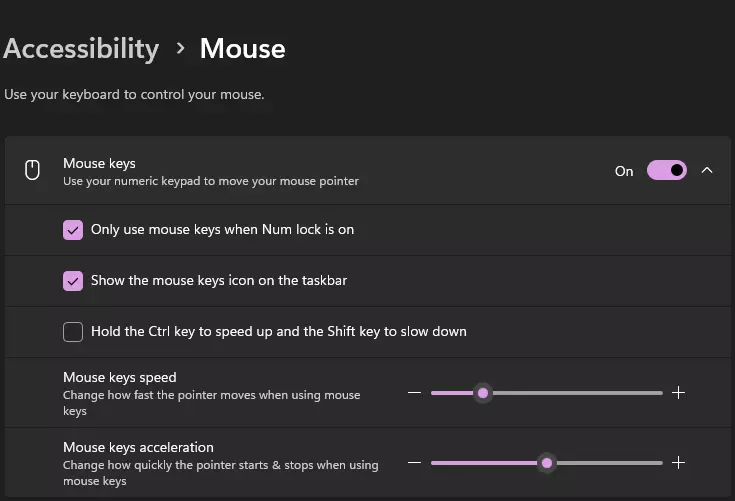Enable the Hold Ctrl key speed-up checkbox
Screen dimensions: 735x501
[73, 332]
